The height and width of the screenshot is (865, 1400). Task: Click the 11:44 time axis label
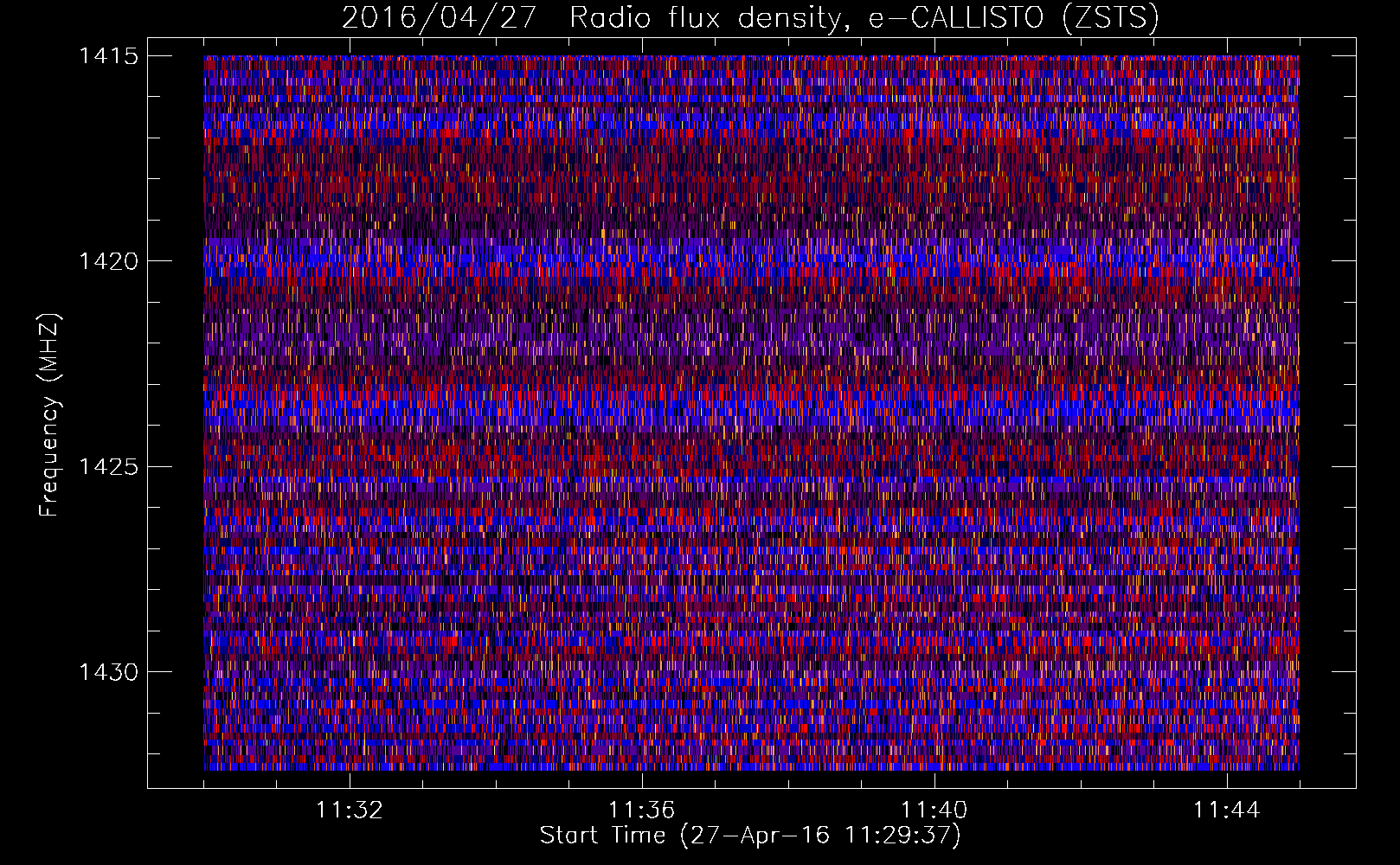pos(1227,811)
